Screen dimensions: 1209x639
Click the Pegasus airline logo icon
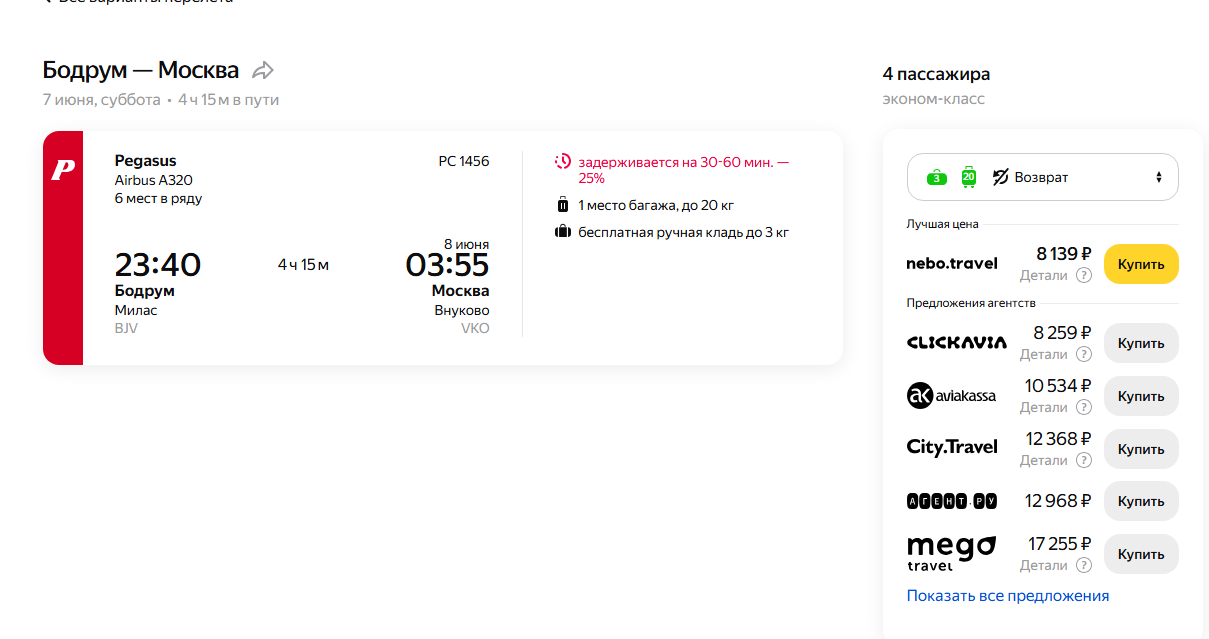point(63,170)
